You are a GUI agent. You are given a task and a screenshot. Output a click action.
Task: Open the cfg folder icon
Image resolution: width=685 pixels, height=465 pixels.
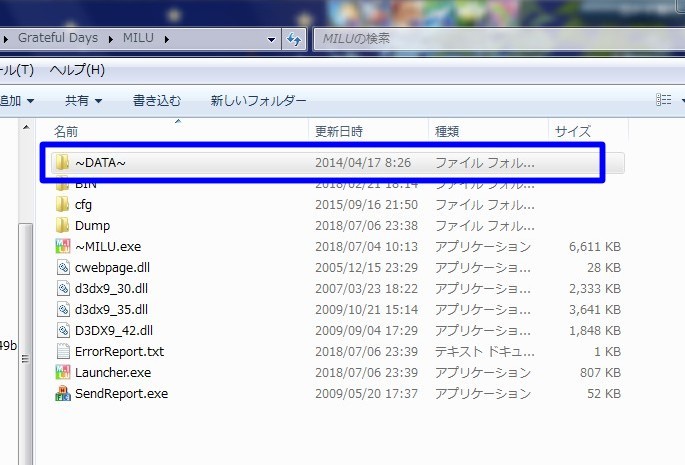62,204
